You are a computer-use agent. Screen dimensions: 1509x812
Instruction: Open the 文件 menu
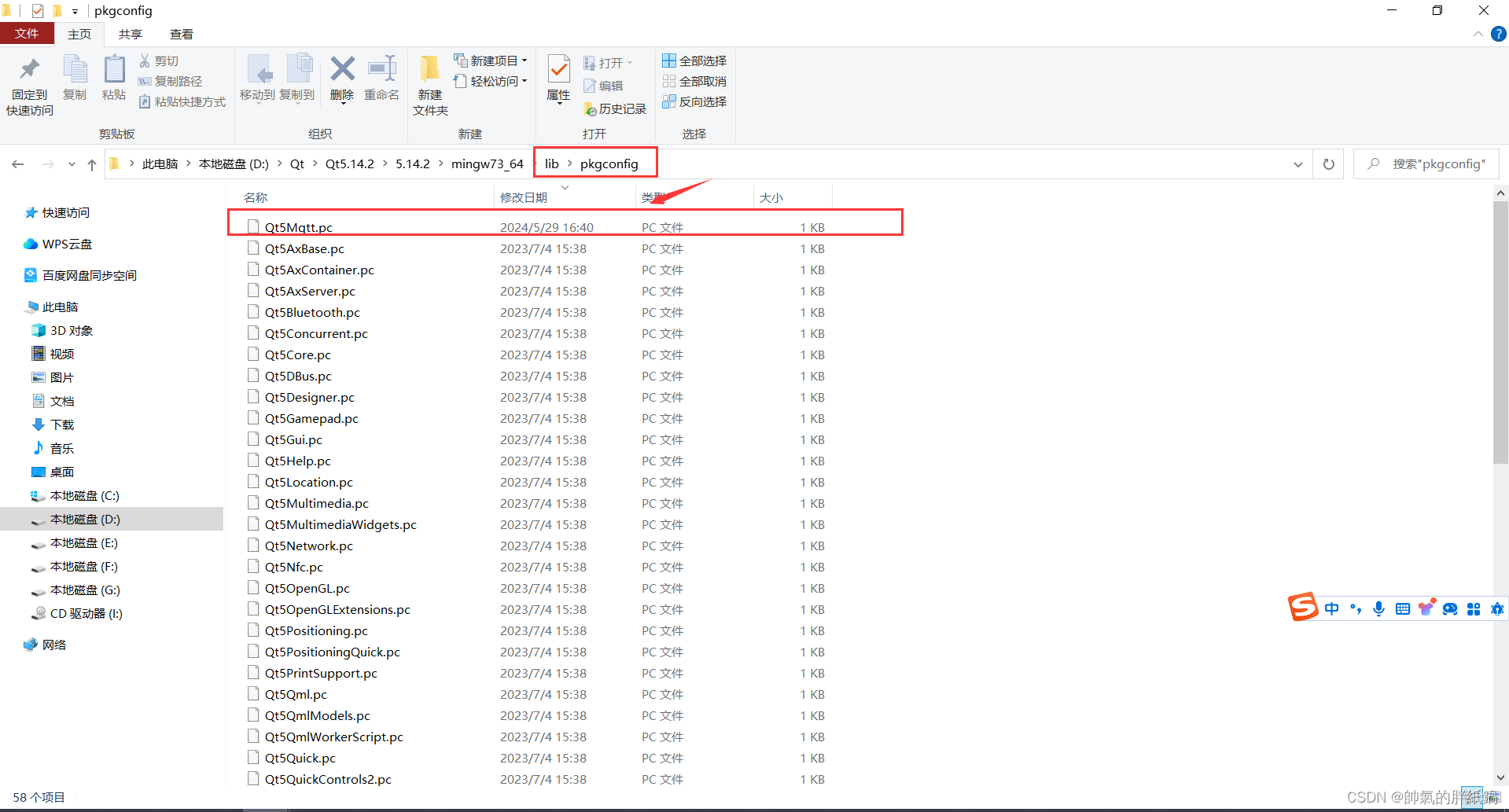tap(28, 34)
